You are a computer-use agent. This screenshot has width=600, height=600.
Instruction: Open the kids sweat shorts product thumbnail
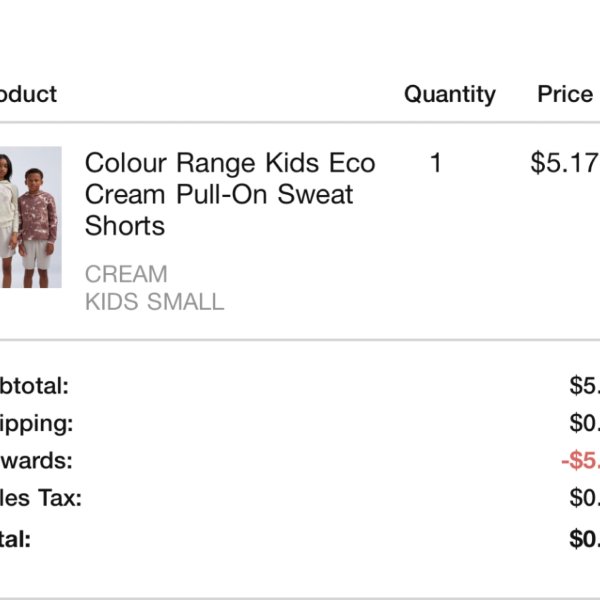tap(31, 217)
